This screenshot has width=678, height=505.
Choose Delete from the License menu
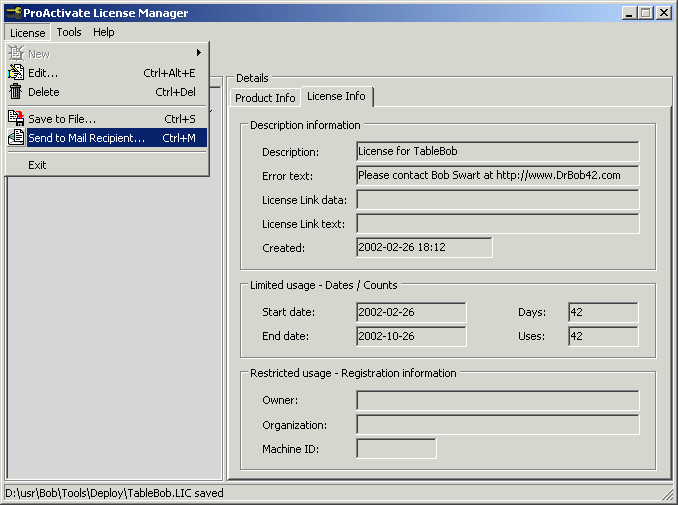(107, 92)
